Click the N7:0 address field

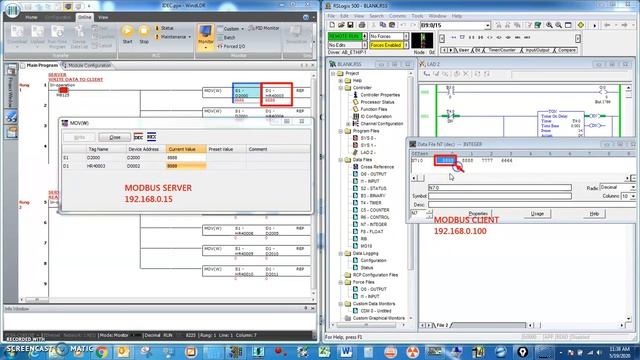(x=500, y=187)
